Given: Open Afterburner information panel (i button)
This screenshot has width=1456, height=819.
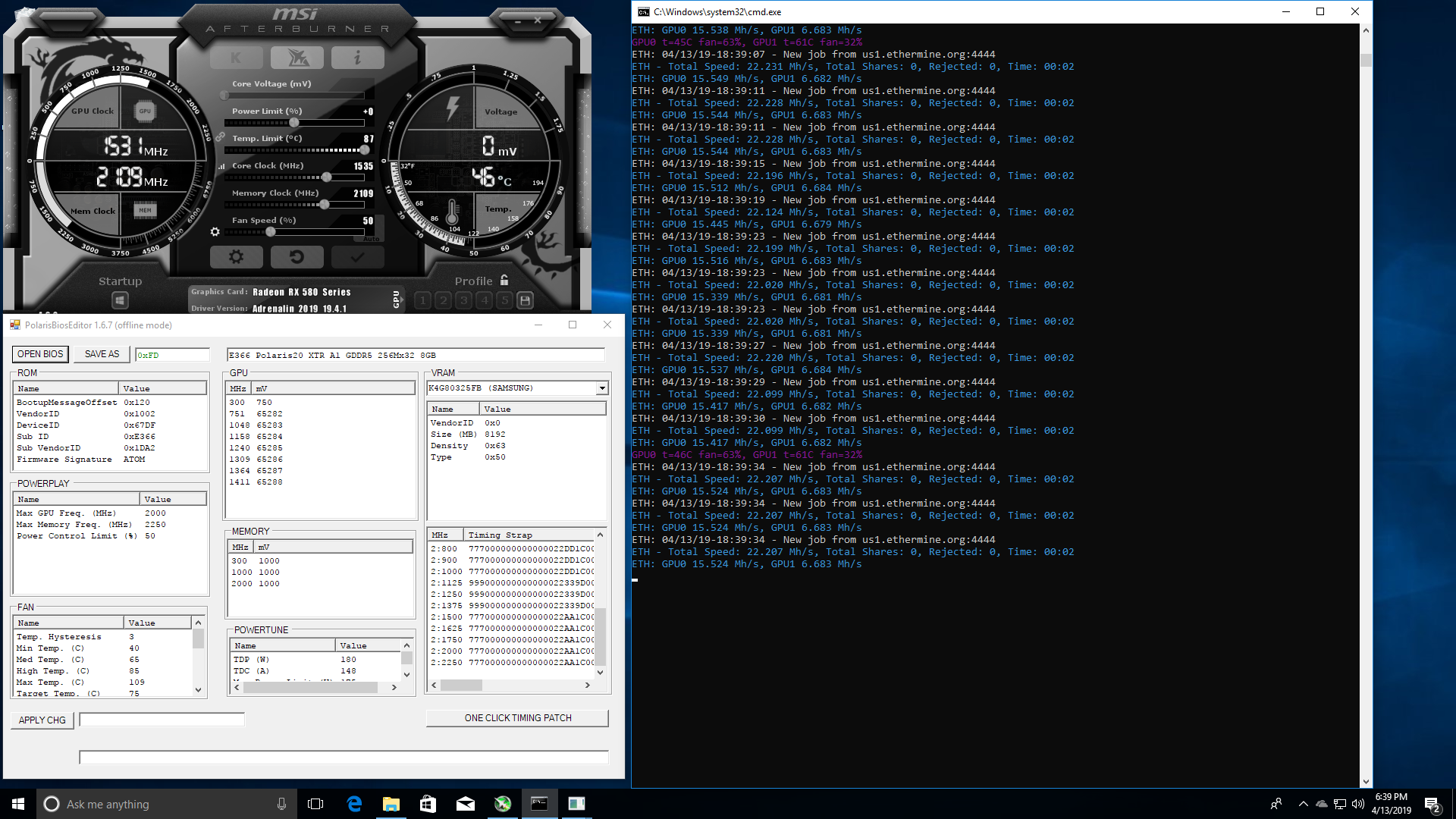Looking at the screenshot, I should [x=357, y=58].
